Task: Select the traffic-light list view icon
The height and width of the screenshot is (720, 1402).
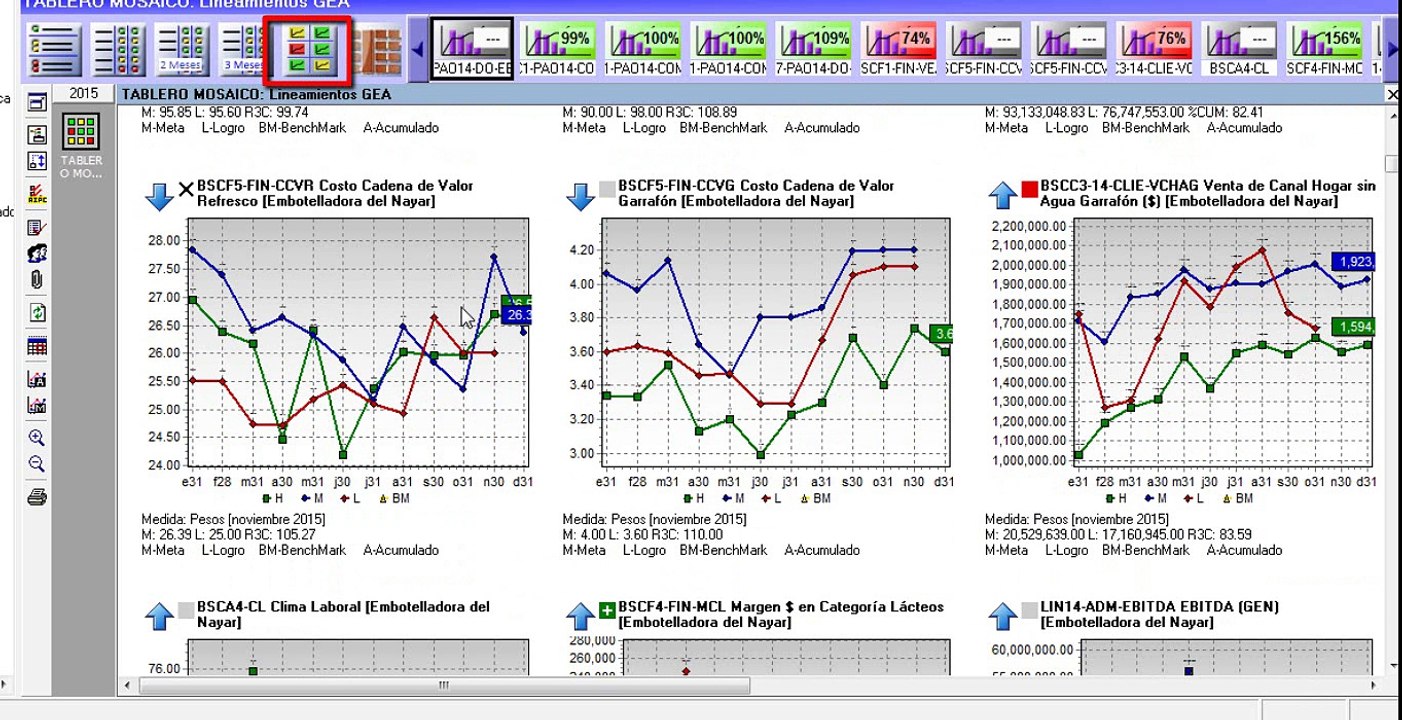Action: [x=55, y=49]
